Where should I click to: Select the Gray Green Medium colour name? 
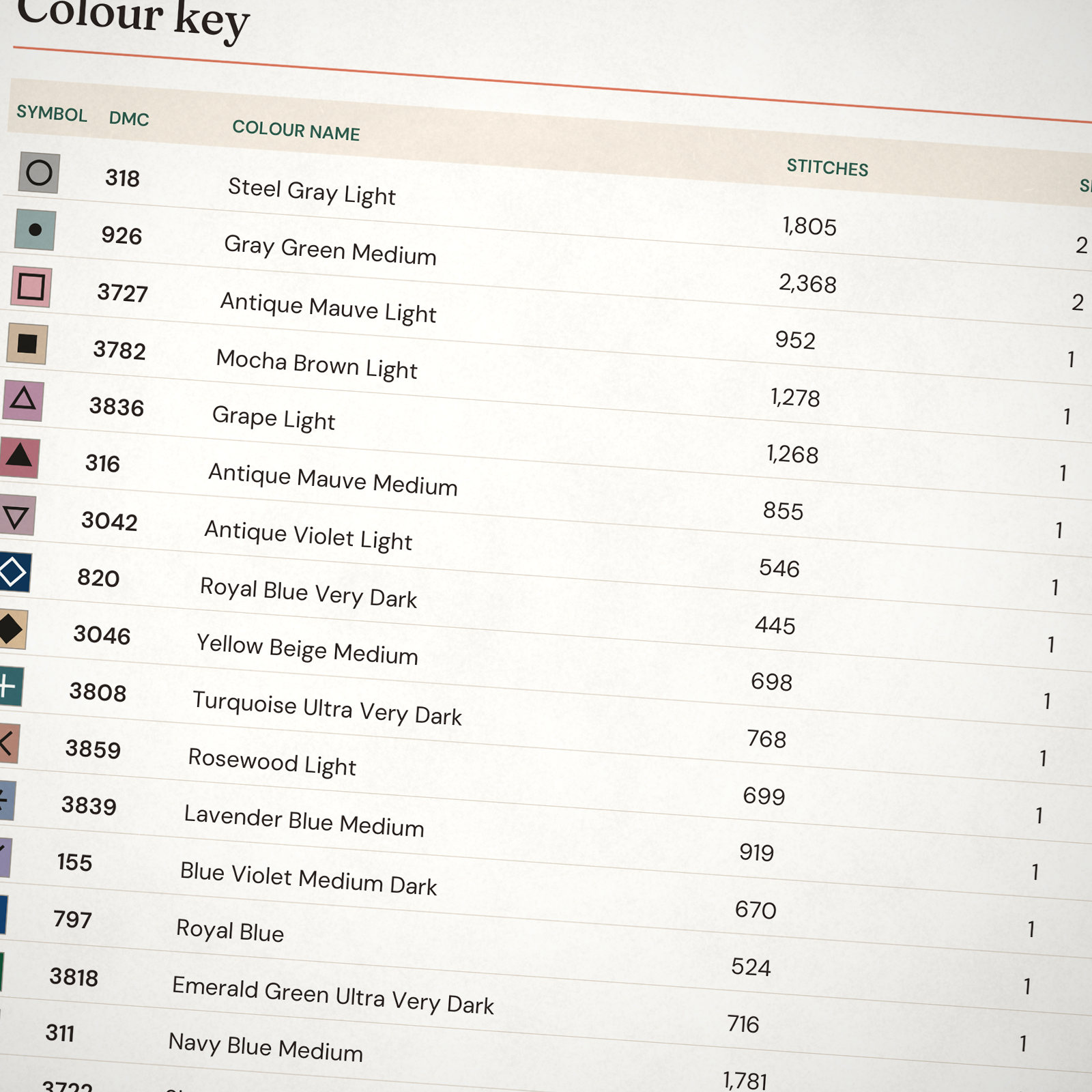(x=330, y=250)
